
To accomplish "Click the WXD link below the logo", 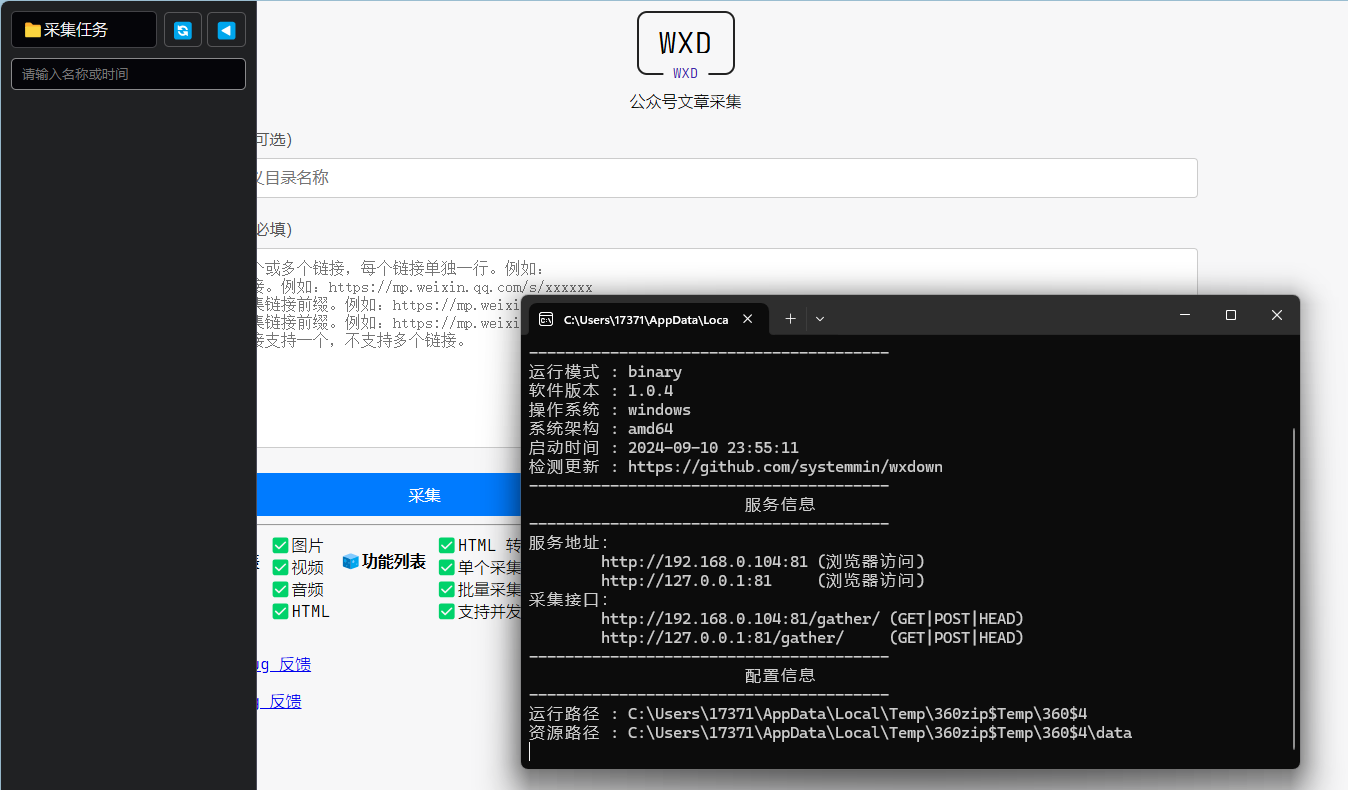I will (x=685, y=72).
